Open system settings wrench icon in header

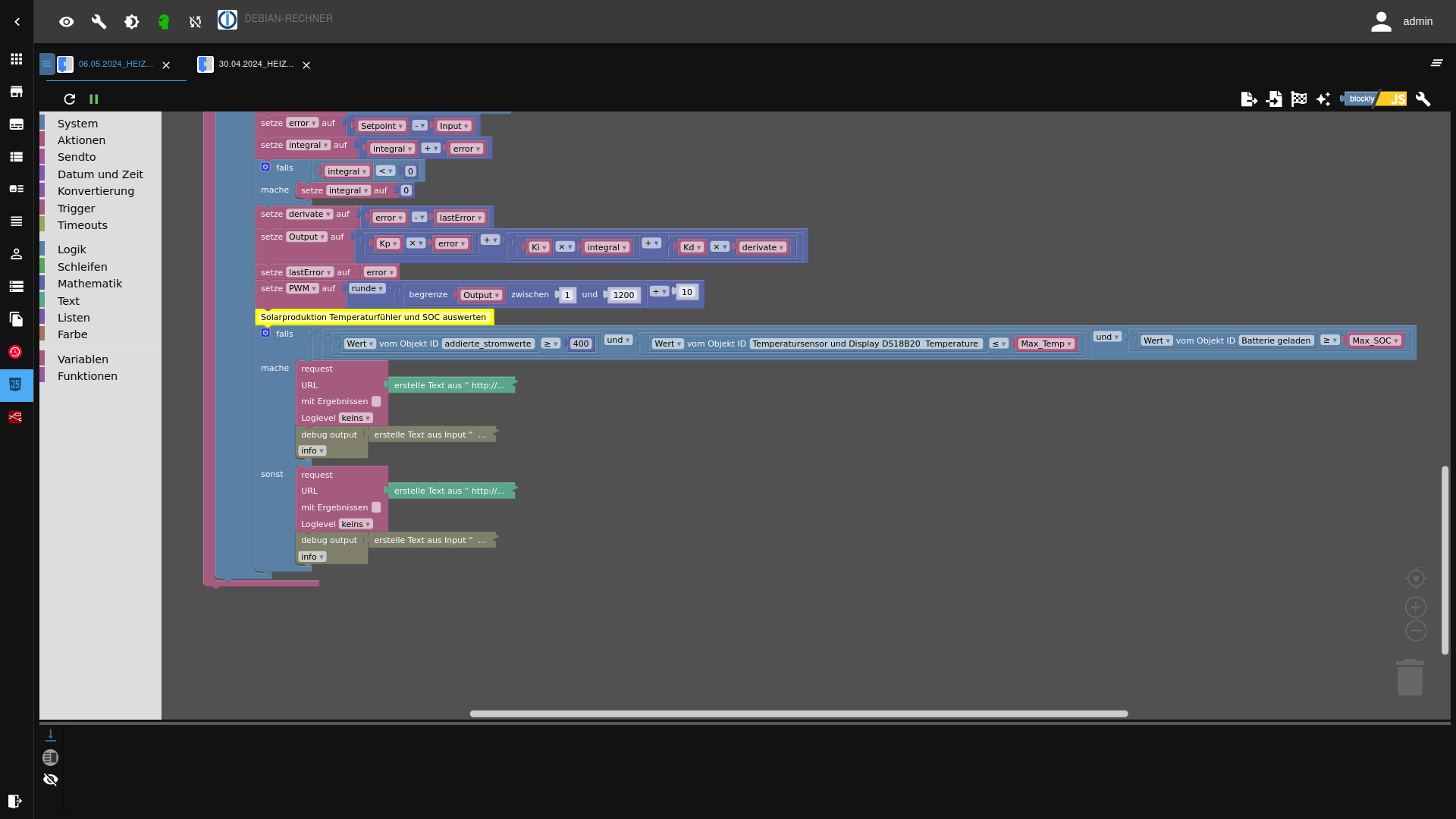(99, 22)
